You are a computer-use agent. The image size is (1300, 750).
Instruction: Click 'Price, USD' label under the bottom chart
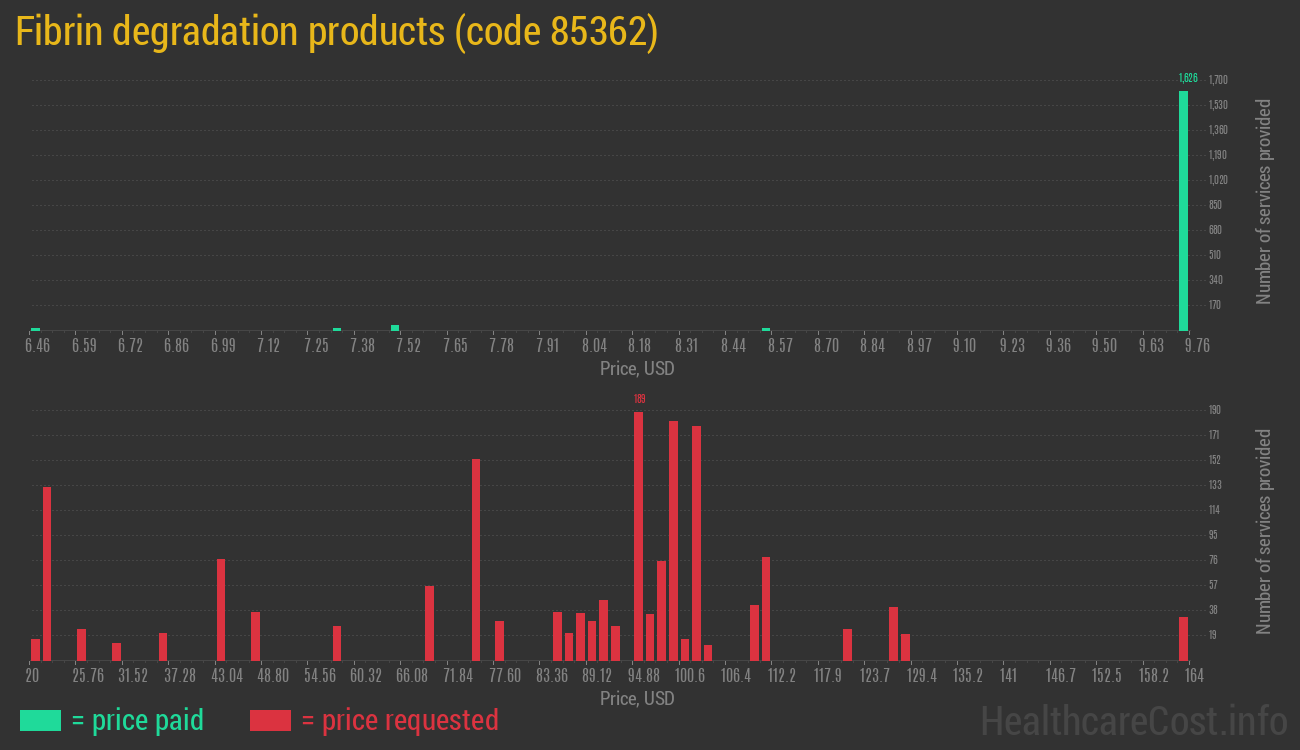click(637, 698)
